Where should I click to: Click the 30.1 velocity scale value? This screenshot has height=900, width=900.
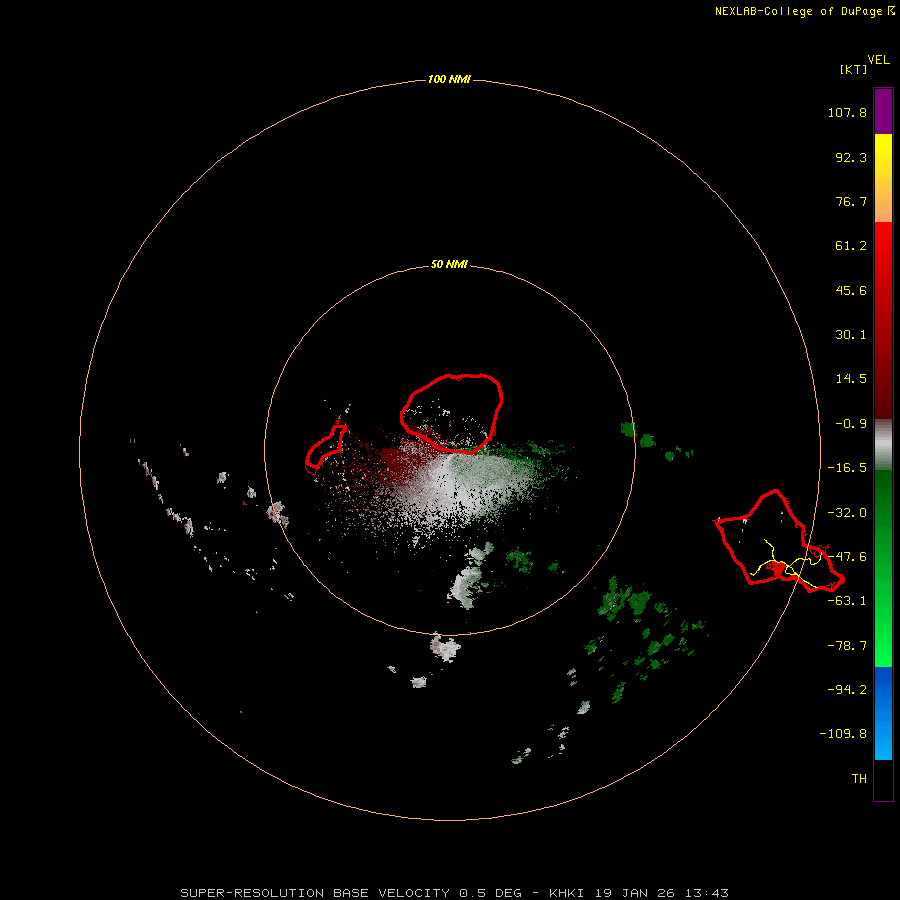tap(851, 335)
